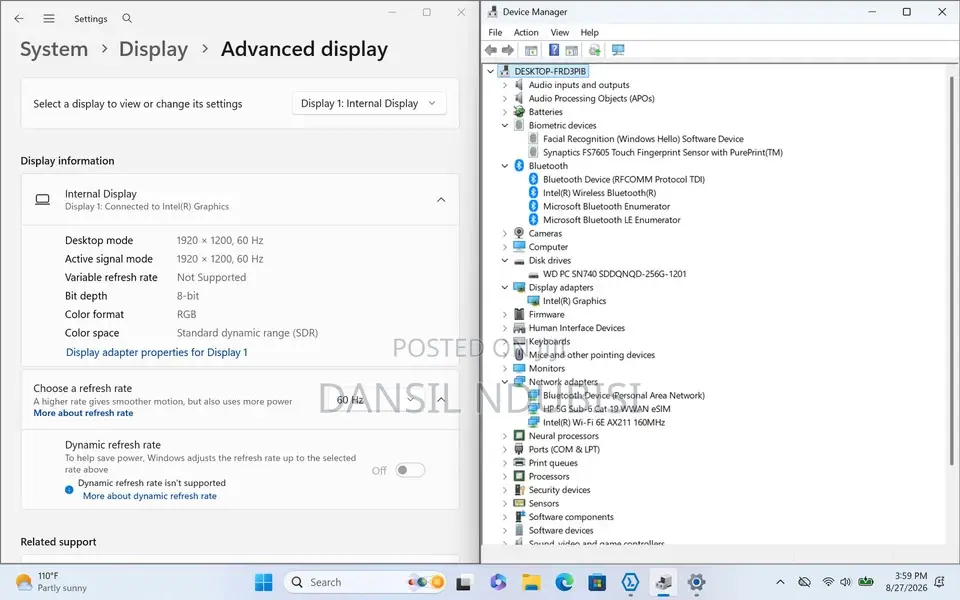Screen dimensions: 960x600
Task: Click the weather widget showing 110°F
Action: pyautogui.click(x=51, y=582)
